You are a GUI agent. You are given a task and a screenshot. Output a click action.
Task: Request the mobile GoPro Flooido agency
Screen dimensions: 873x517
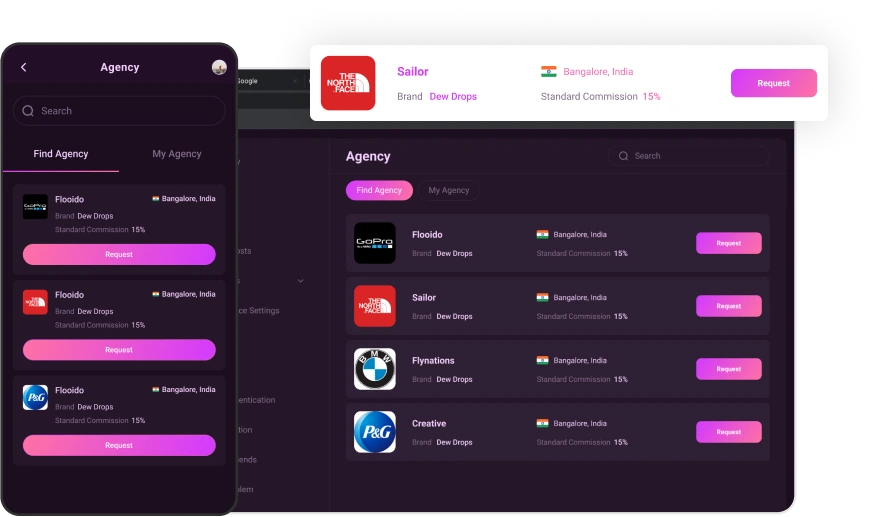point(119,254)
